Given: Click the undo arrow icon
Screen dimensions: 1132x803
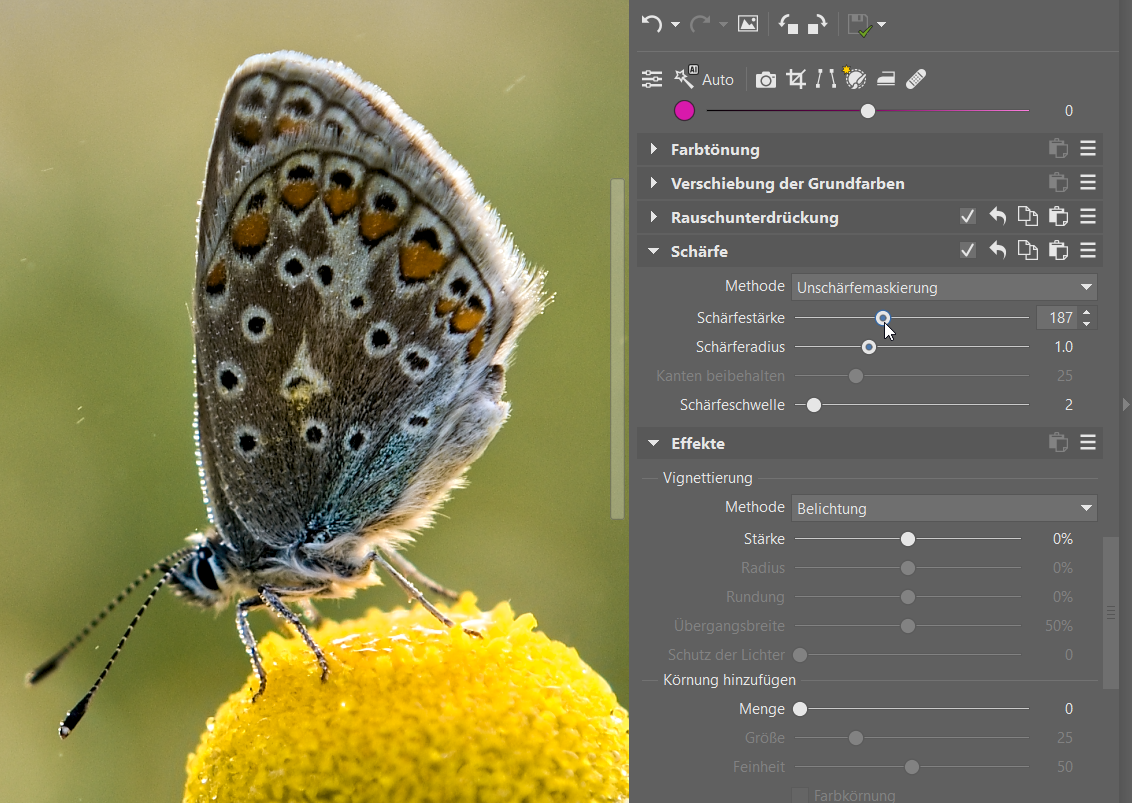Looking at the screenshot, I should coord(652,24).
